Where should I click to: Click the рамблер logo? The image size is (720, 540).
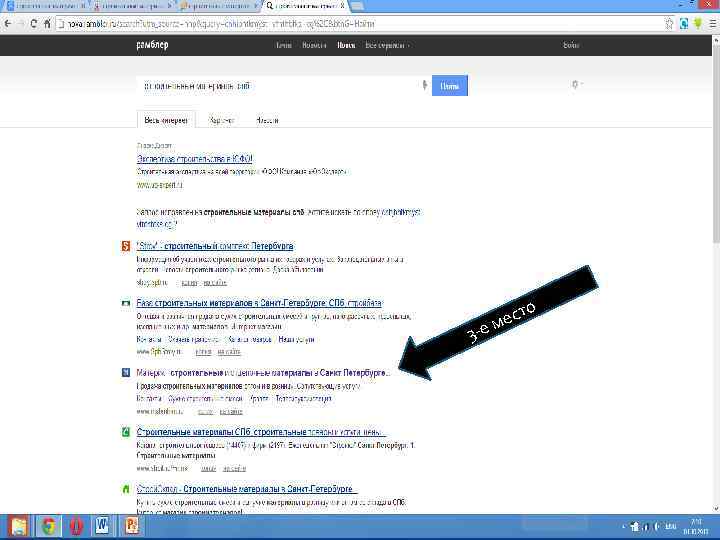coord(152,45)
